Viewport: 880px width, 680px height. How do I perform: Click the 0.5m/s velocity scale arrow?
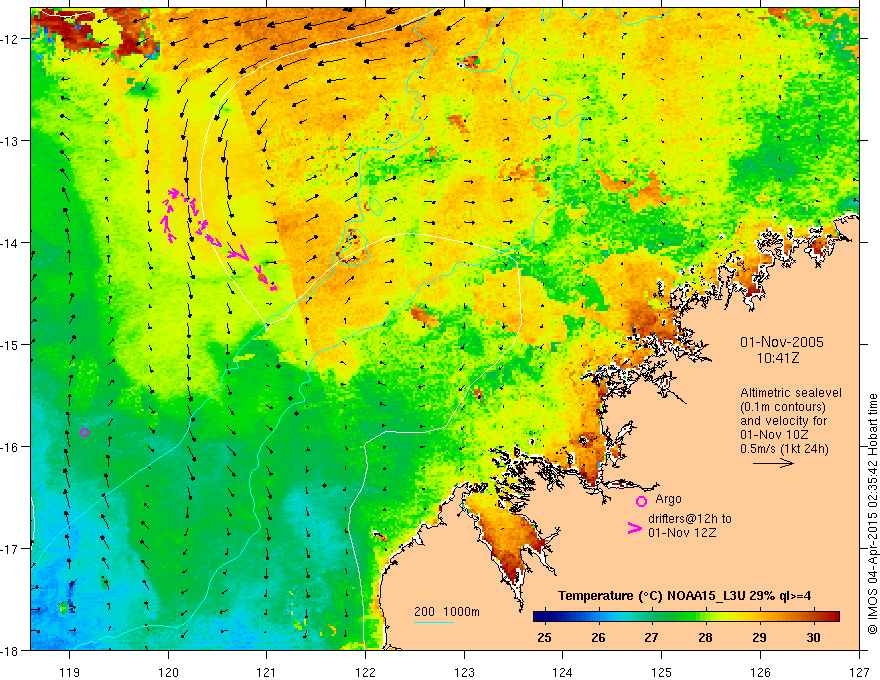[x=773, y=463]
